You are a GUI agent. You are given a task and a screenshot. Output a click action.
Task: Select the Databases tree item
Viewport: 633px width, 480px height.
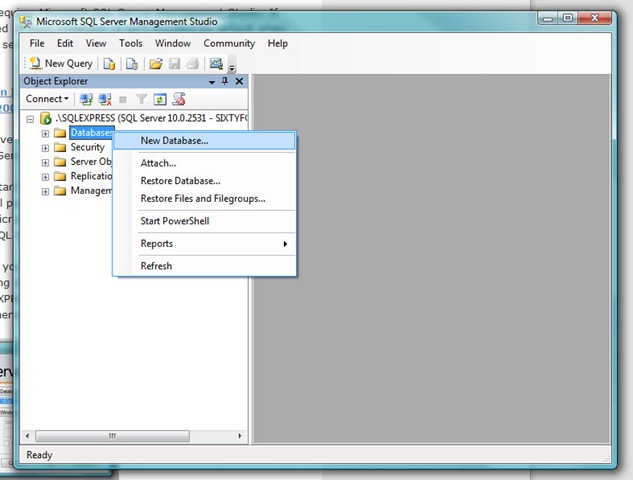pyautogui.click(x=91, y=133)
